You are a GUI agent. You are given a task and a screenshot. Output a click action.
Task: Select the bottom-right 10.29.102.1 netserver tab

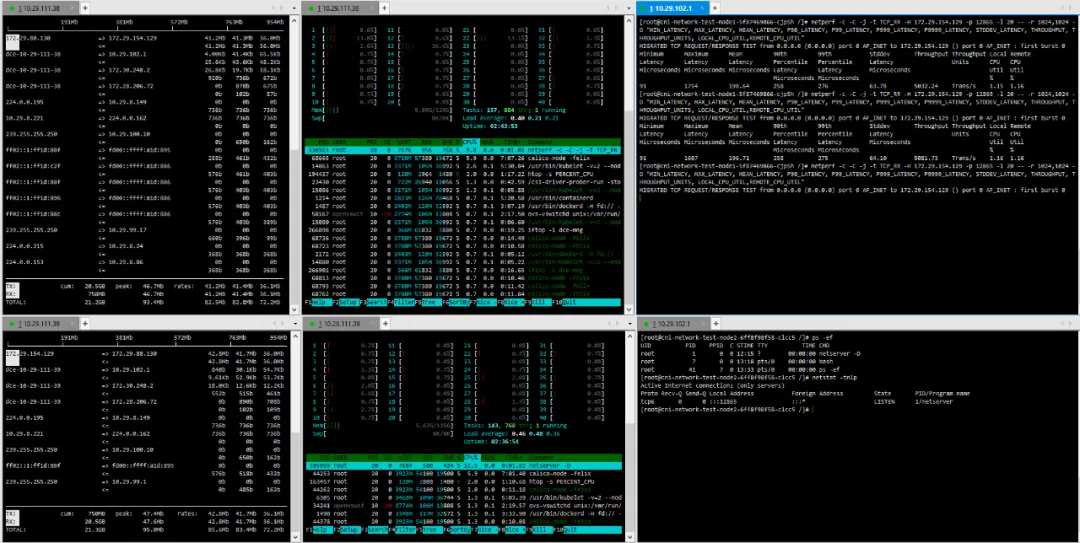pyautogui.click(x=674, y=323)
